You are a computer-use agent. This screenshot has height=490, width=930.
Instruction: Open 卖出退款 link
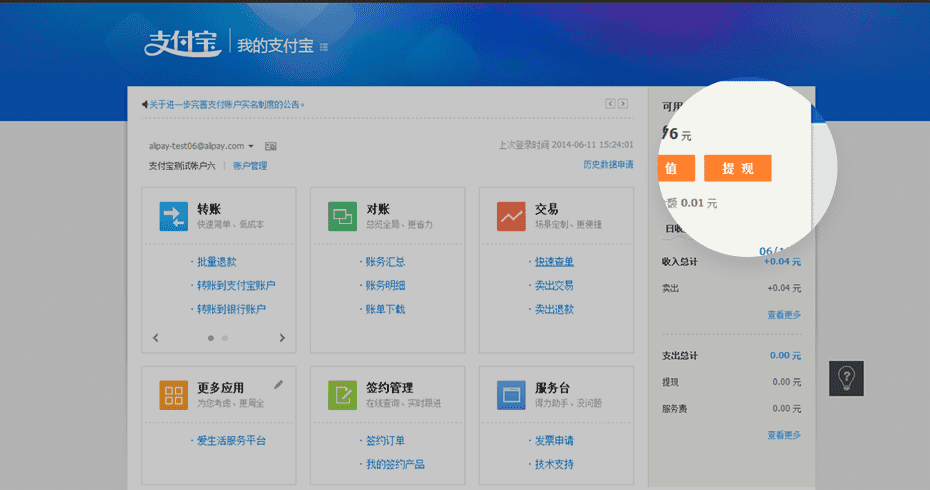tap(554, 309)
